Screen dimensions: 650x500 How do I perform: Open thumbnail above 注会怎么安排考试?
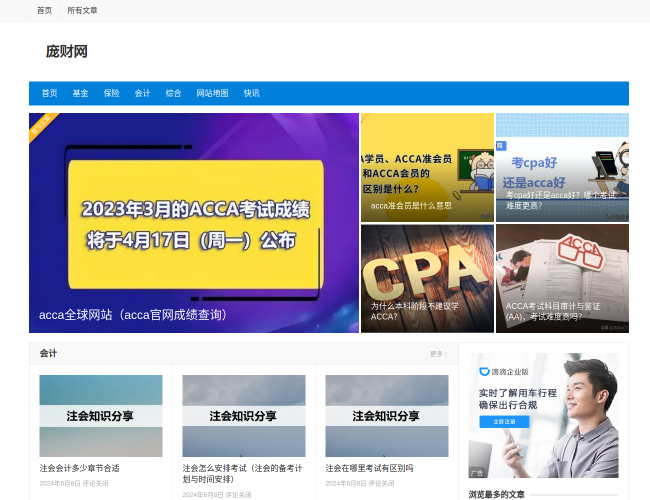point(244,416)
